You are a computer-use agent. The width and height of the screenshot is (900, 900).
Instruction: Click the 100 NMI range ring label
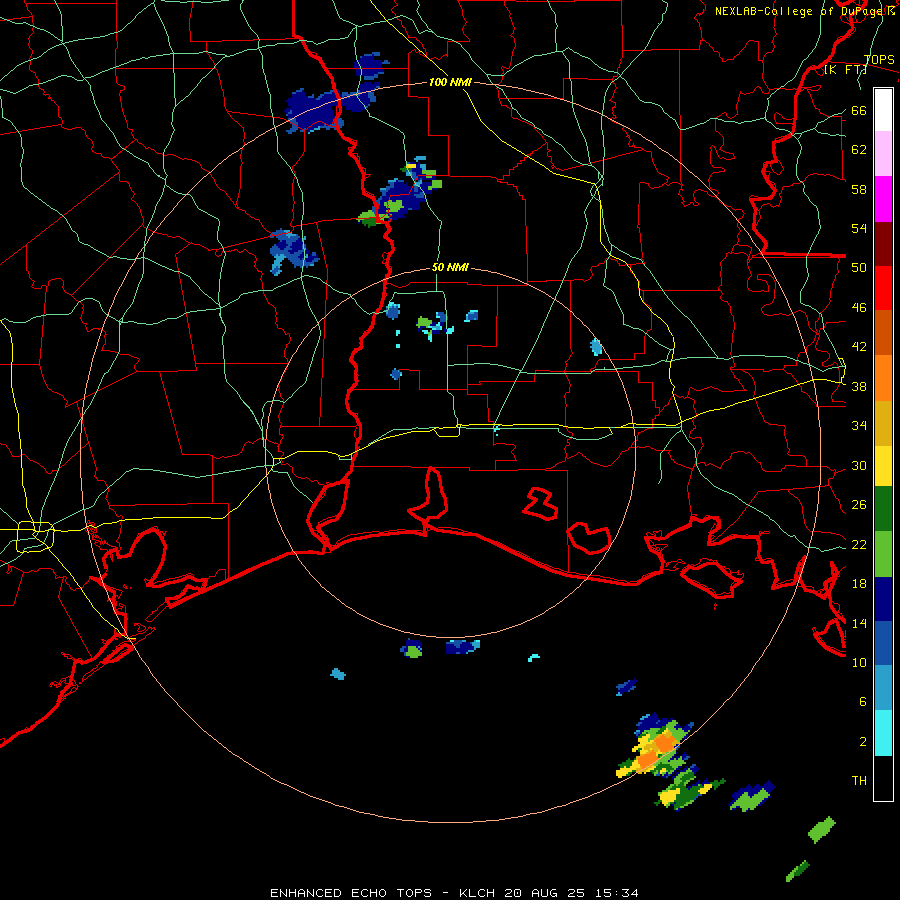click(450, 82)
